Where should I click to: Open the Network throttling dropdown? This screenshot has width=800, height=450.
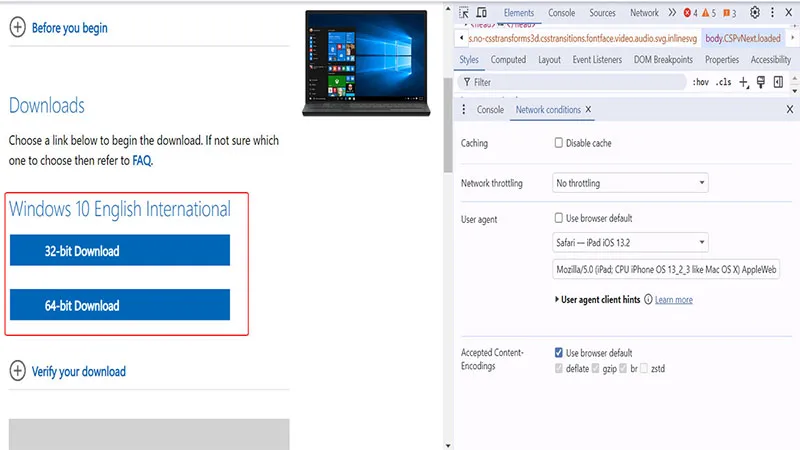(x=630, y=183)
